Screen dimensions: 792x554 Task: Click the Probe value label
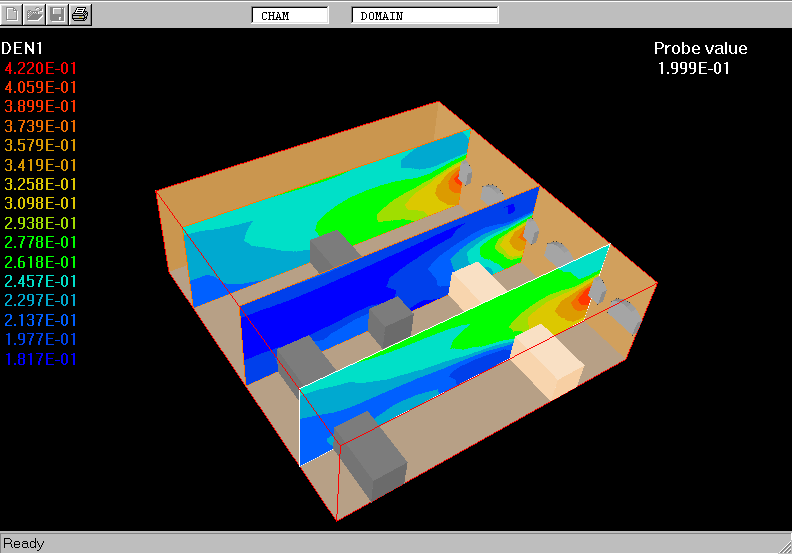click(700, 48)
